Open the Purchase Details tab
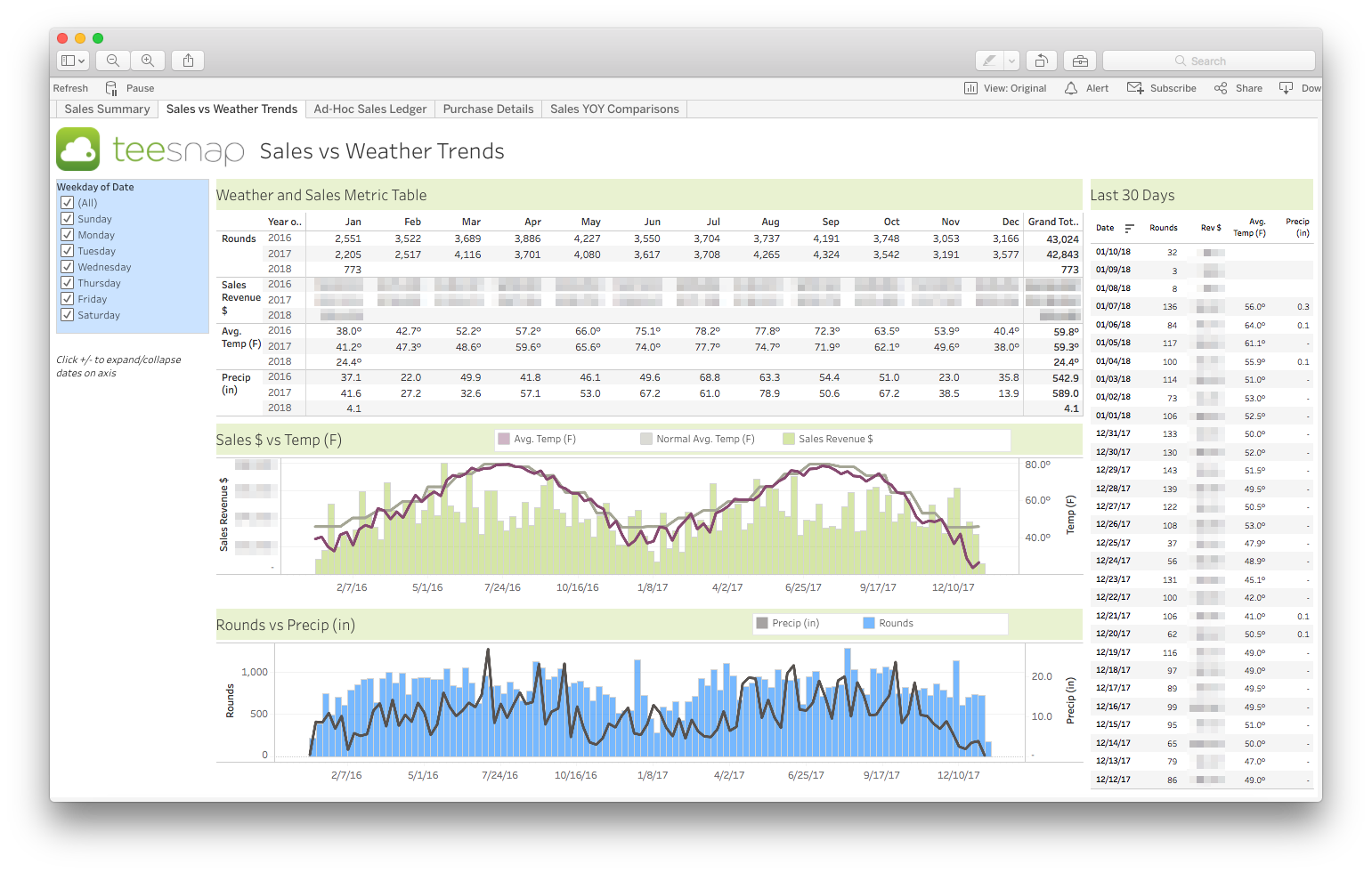 pos(488,109)
